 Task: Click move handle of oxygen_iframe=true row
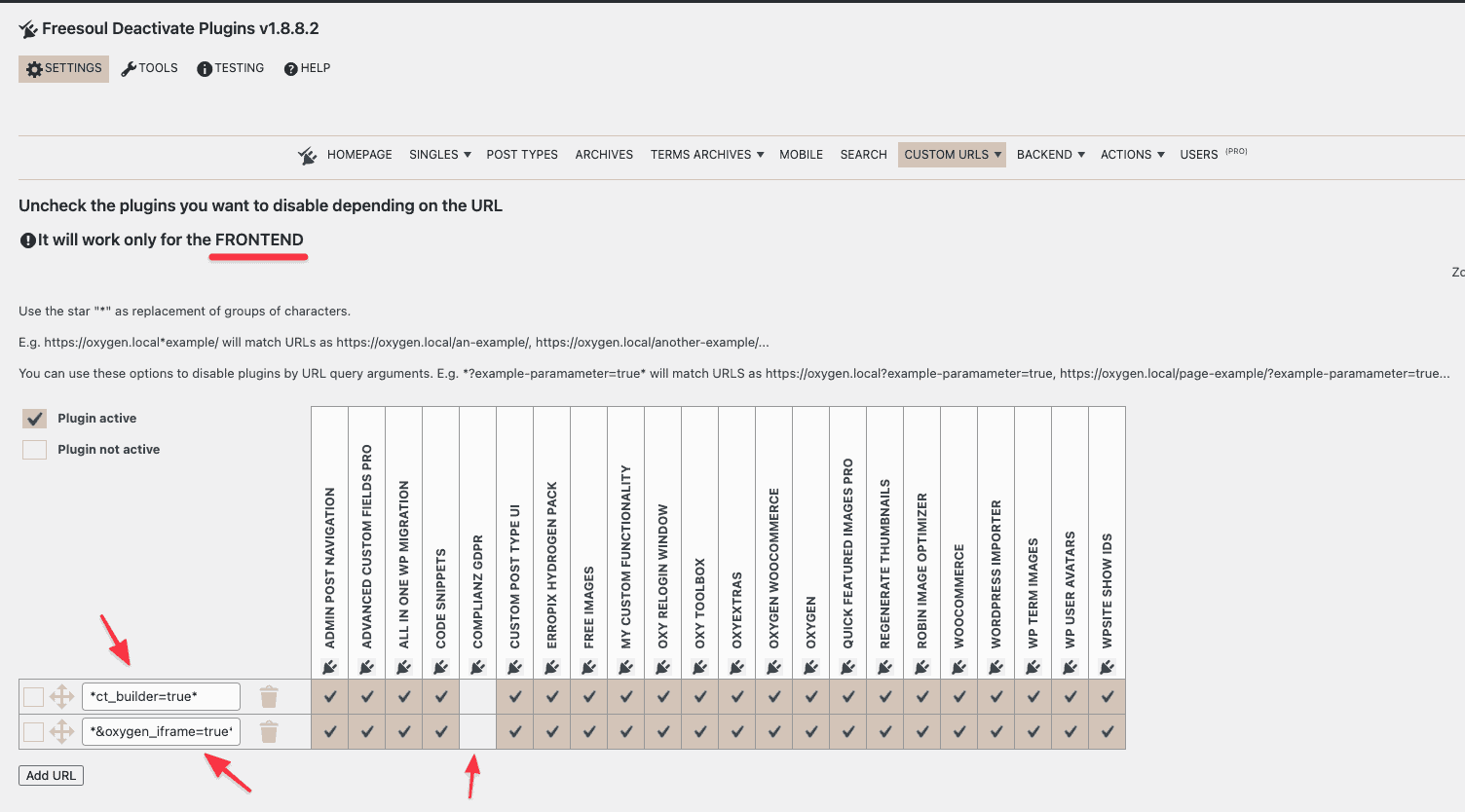tap(62, 731)
